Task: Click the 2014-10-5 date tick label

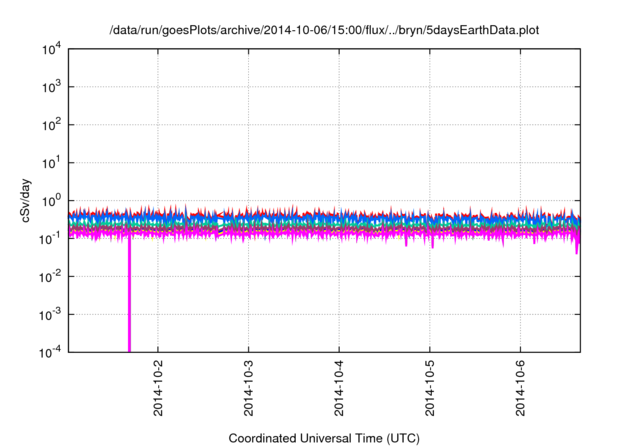Action: click(430, 388)
